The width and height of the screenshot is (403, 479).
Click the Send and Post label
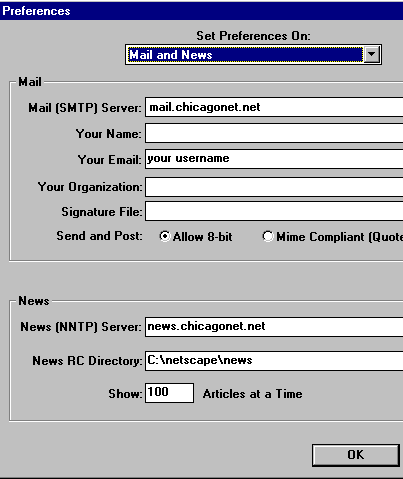click(99, 236)
